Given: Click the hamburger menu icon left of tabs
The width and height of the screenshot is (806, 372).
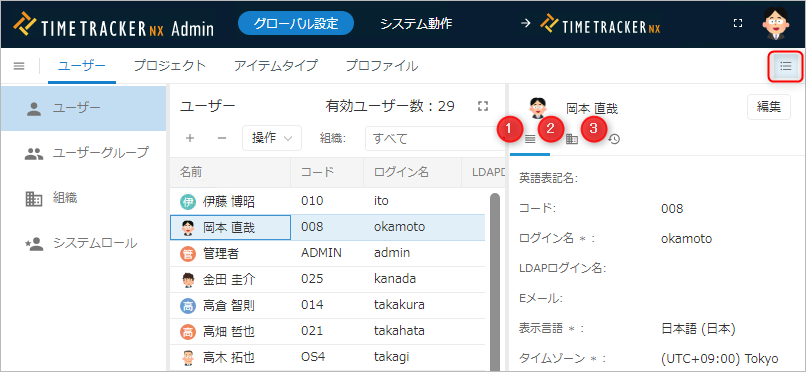Looking at the screenshot, I should coord(19,66).
